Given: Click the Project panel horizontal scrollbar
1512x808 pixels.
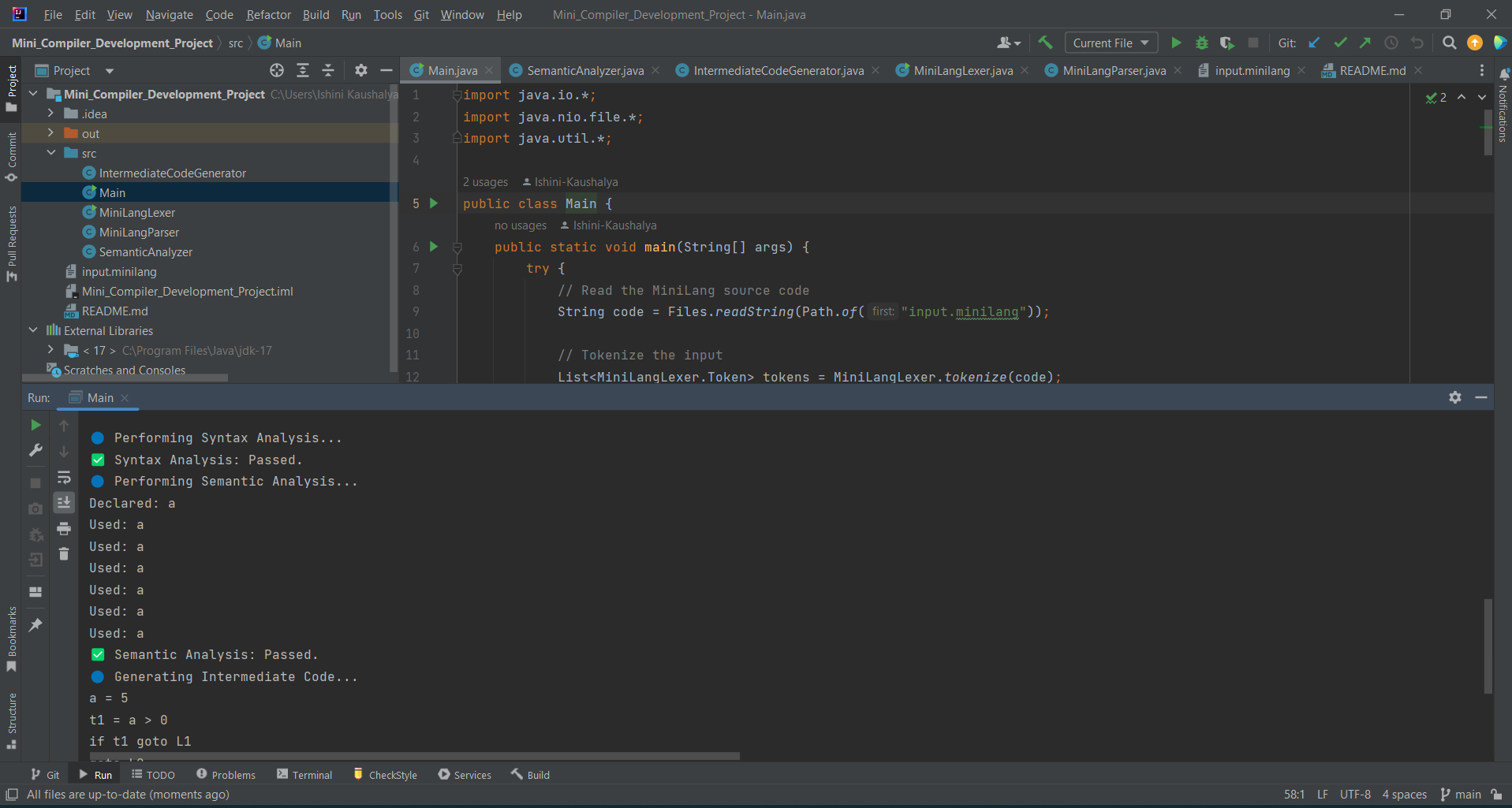Looking at the screenshot, I should click(x=125, y=378).
